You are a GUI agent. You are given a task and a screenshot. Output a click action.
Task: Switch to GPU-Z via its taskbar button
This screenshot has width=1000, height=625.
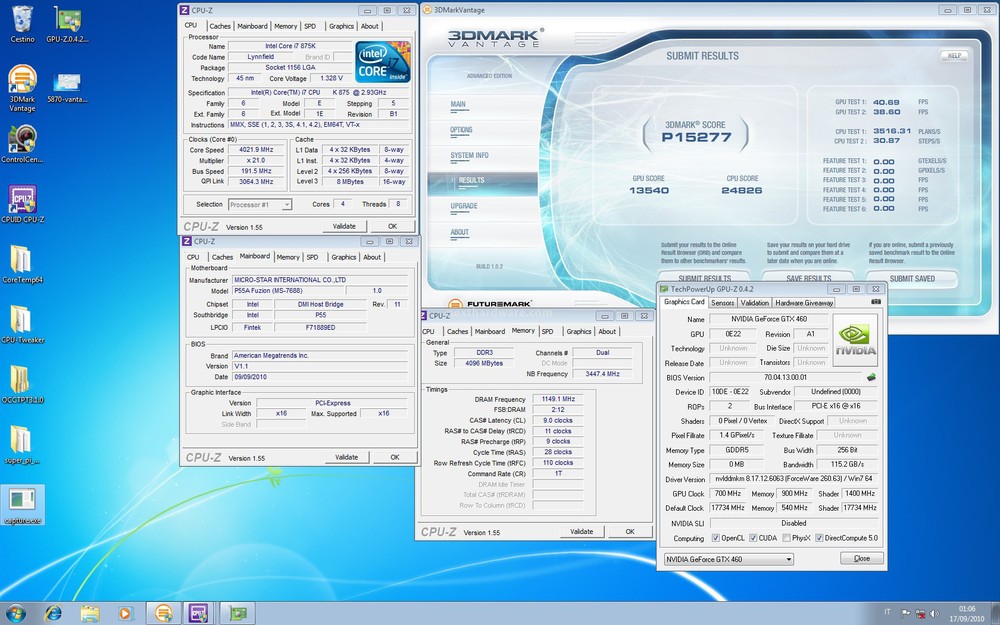pyautogui.click(x=237, y=613)
